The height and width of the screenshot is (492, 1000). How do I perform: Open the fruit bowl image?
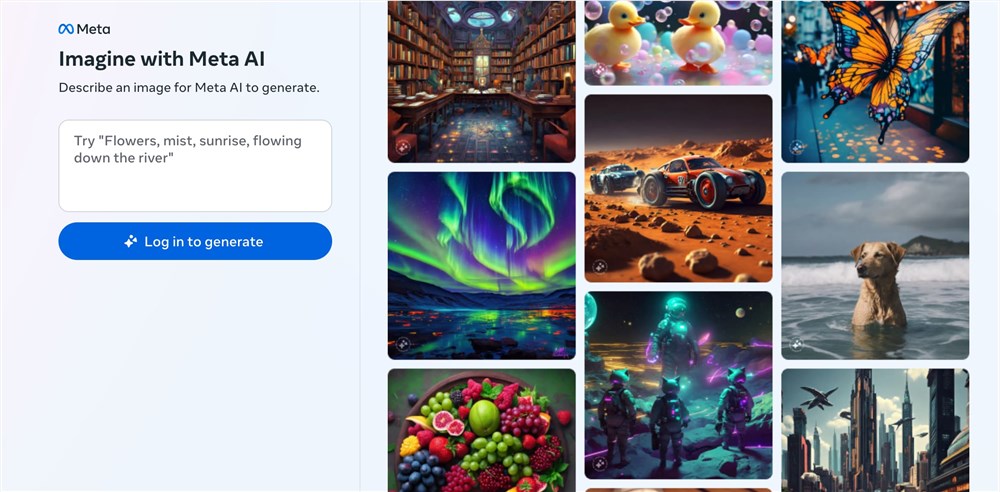(482, 430)
